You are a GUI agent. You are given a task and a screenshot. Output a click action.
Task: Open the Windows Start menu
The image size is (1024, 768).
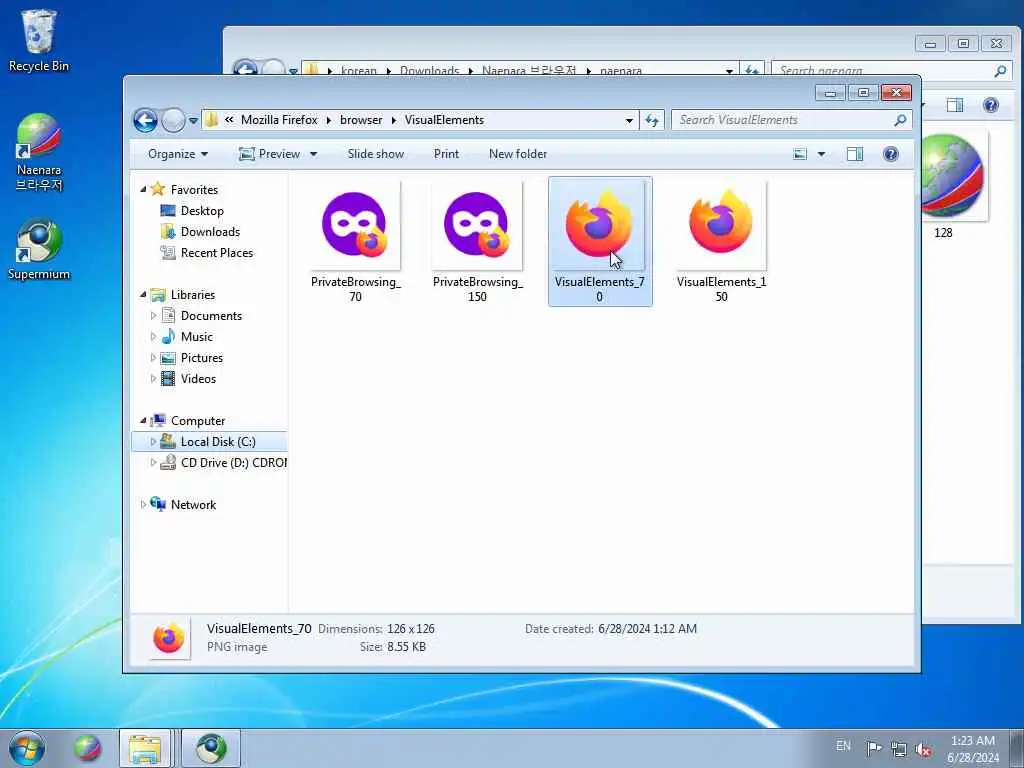(27, 749)
